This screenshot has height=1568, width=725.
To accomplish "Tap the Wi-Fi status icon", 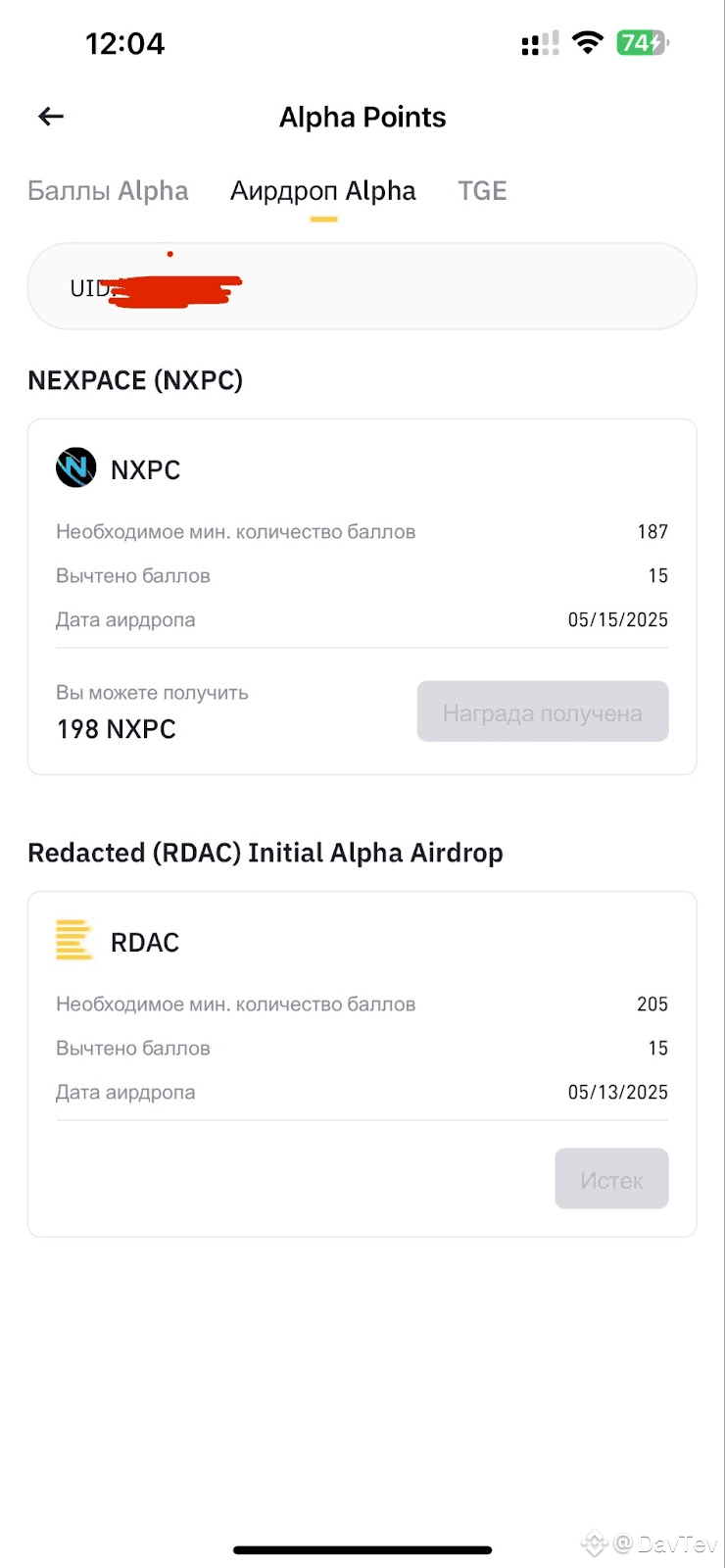I will click(x=588, y=42).
